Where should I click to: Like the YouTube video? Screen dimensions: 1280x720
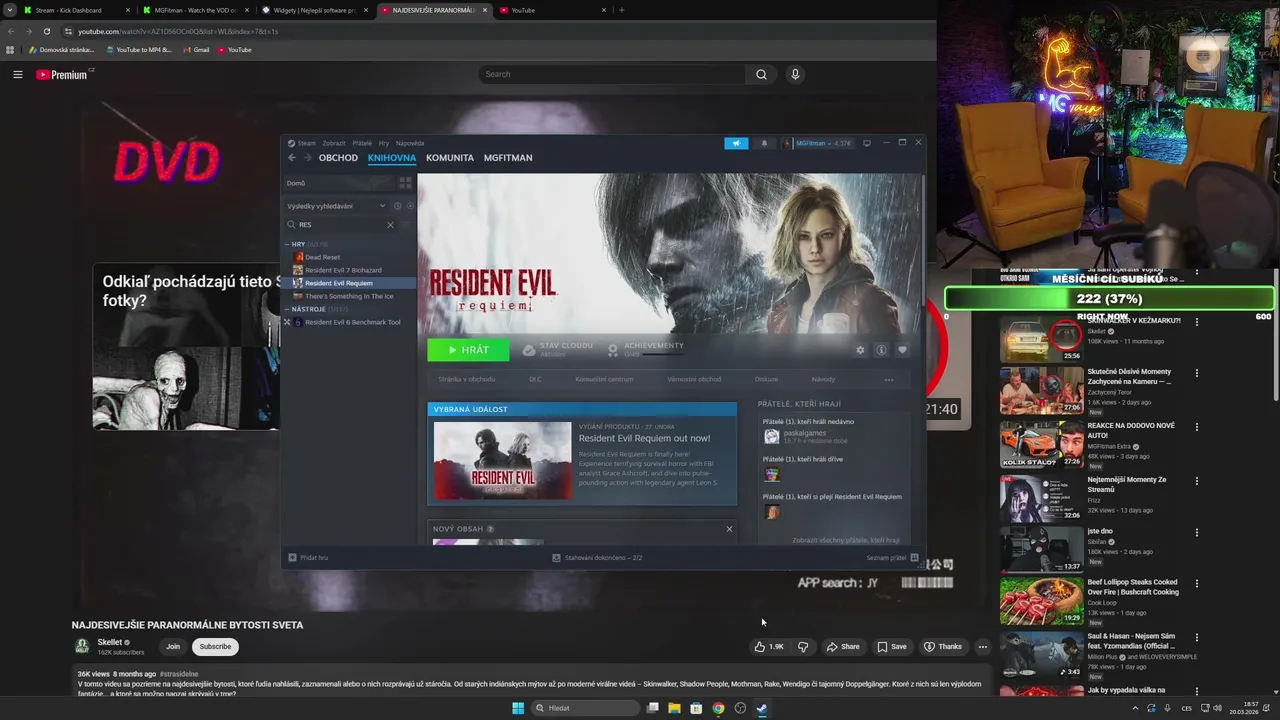tap(769, 647)
